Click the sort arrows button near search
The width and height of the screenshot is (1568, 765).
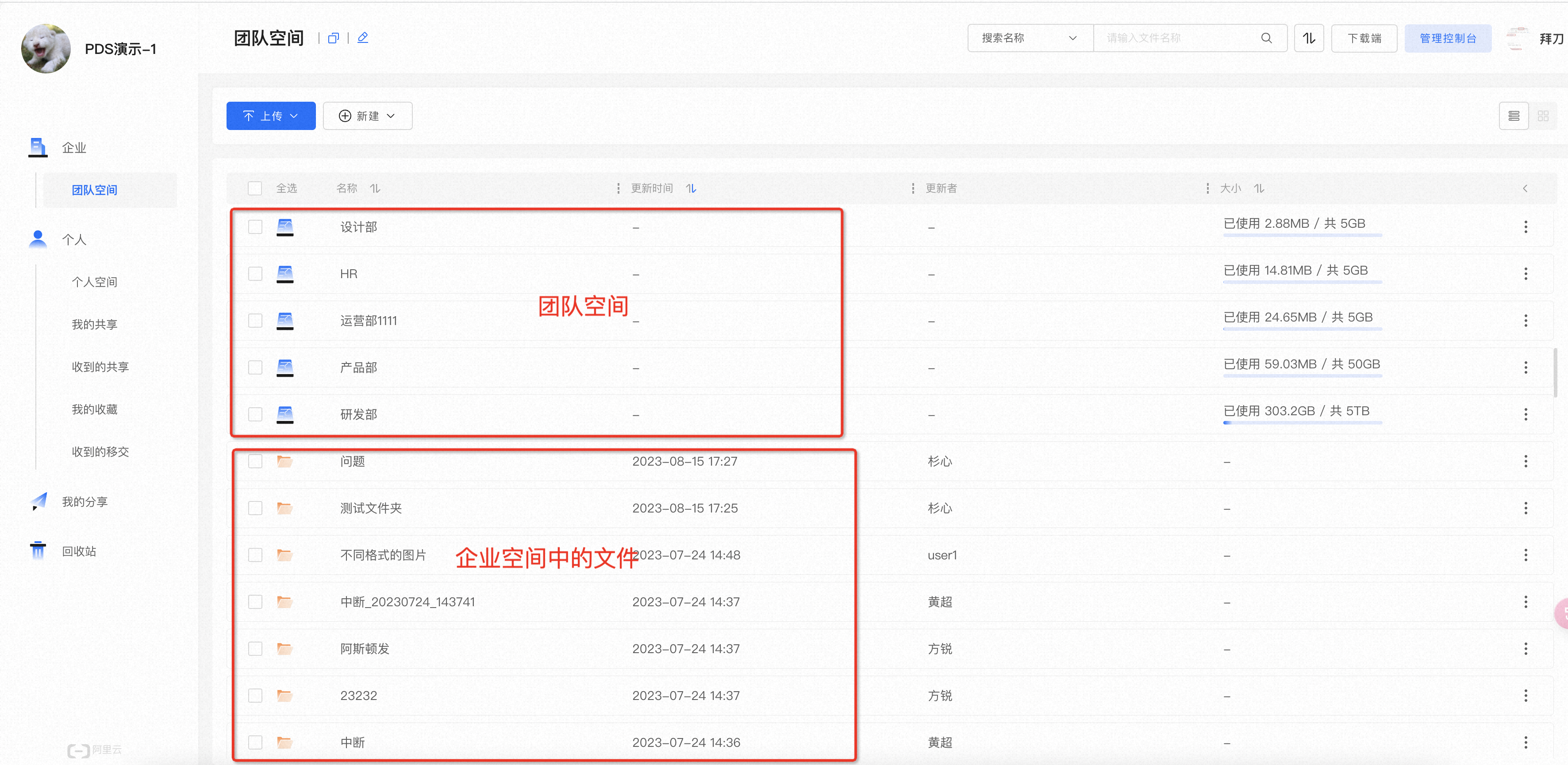[1309, 38]
